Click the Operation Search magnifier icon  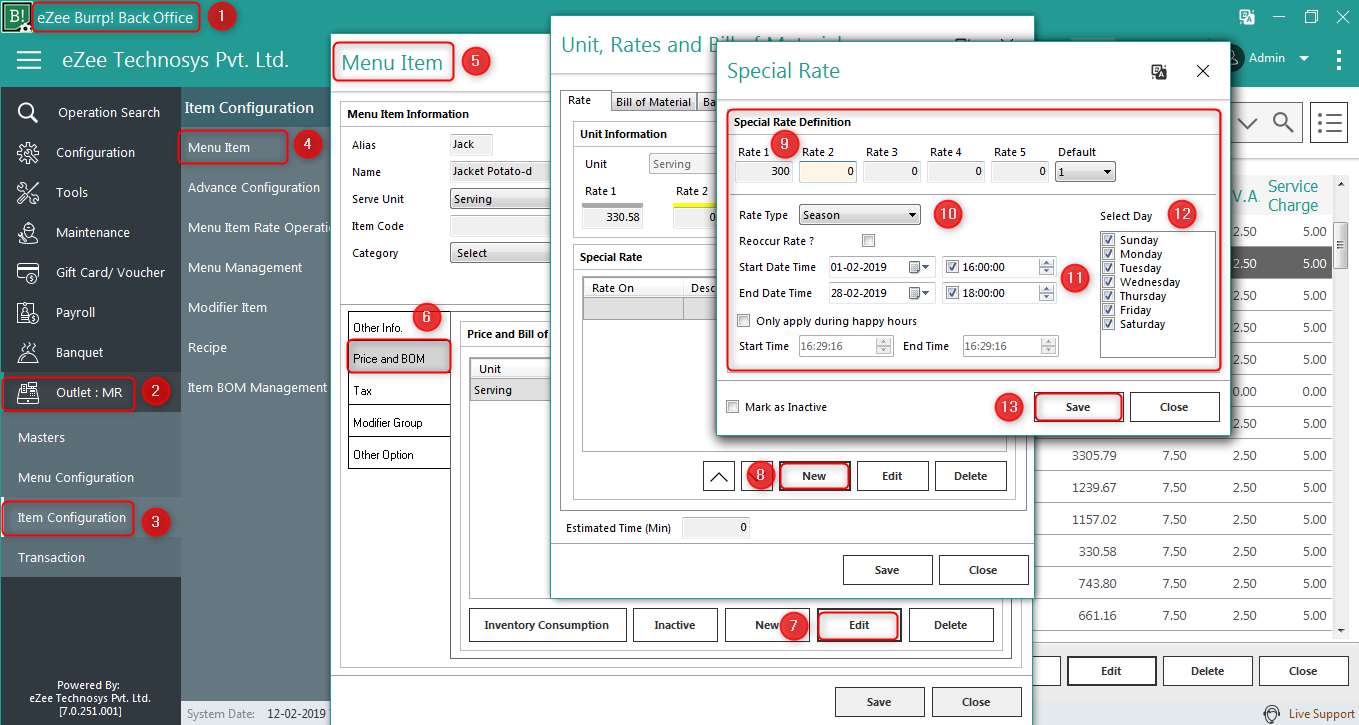coord(28,112)
